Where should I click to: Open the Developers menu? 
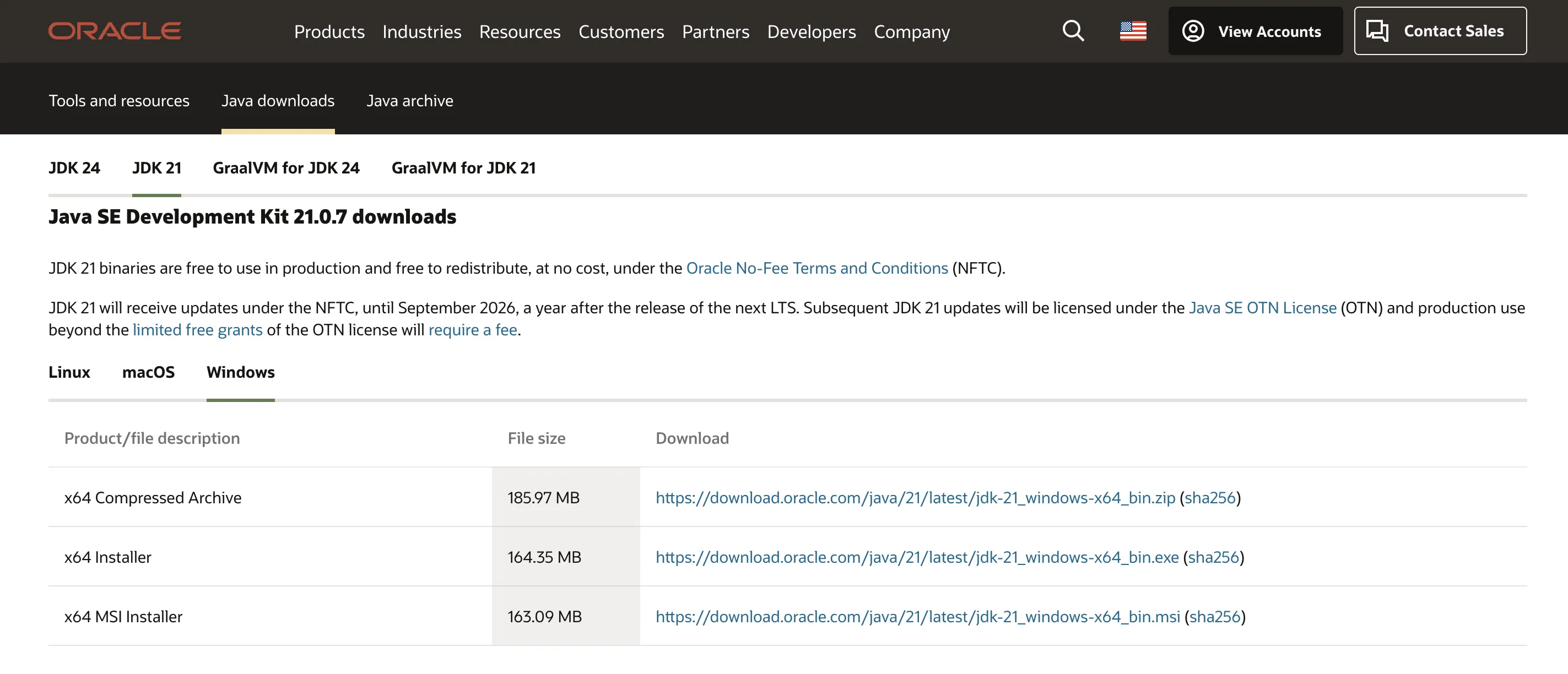click(812, 31)
